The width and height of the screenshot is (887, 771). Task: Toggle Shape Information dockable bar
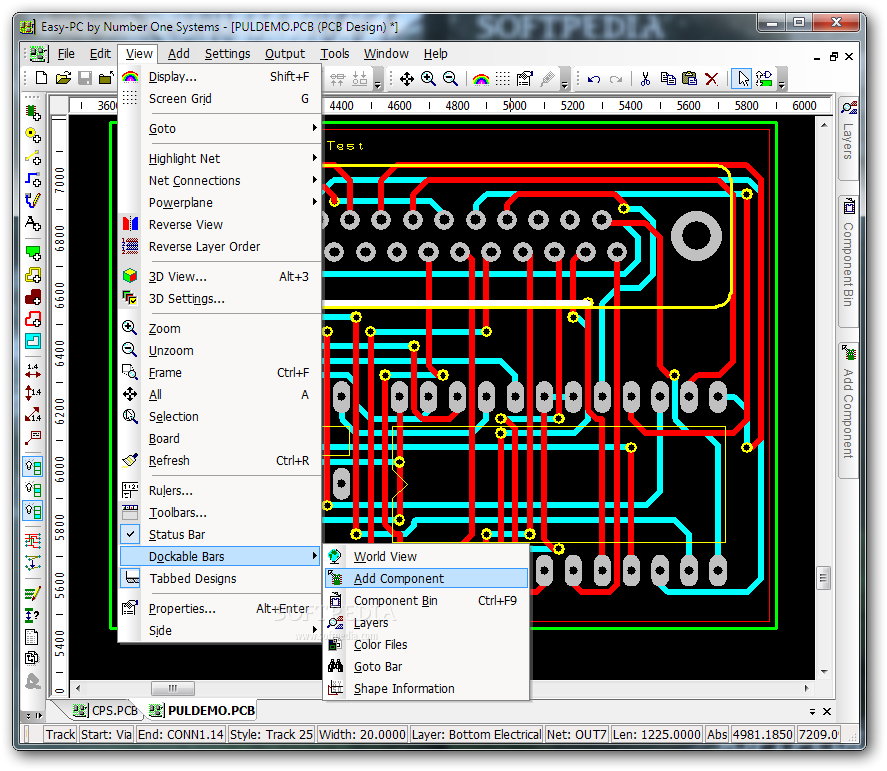426,689
